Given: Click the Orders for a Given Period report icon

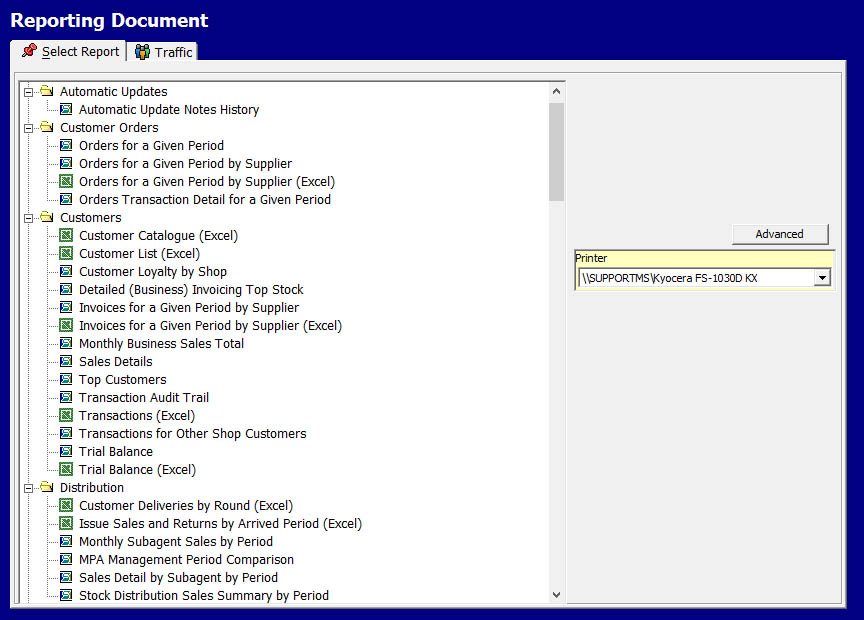Looking at the screenshot, I should tap(66, 145).
